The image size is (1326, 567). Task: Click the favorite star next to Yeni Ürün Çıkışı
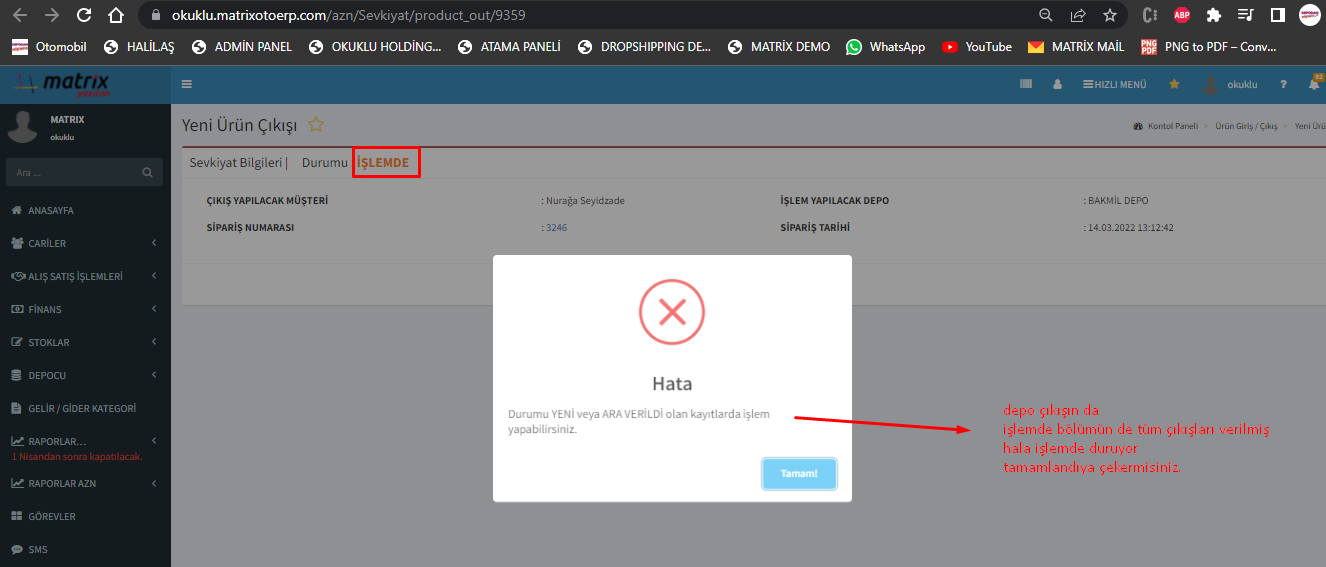tap(316, 125)
